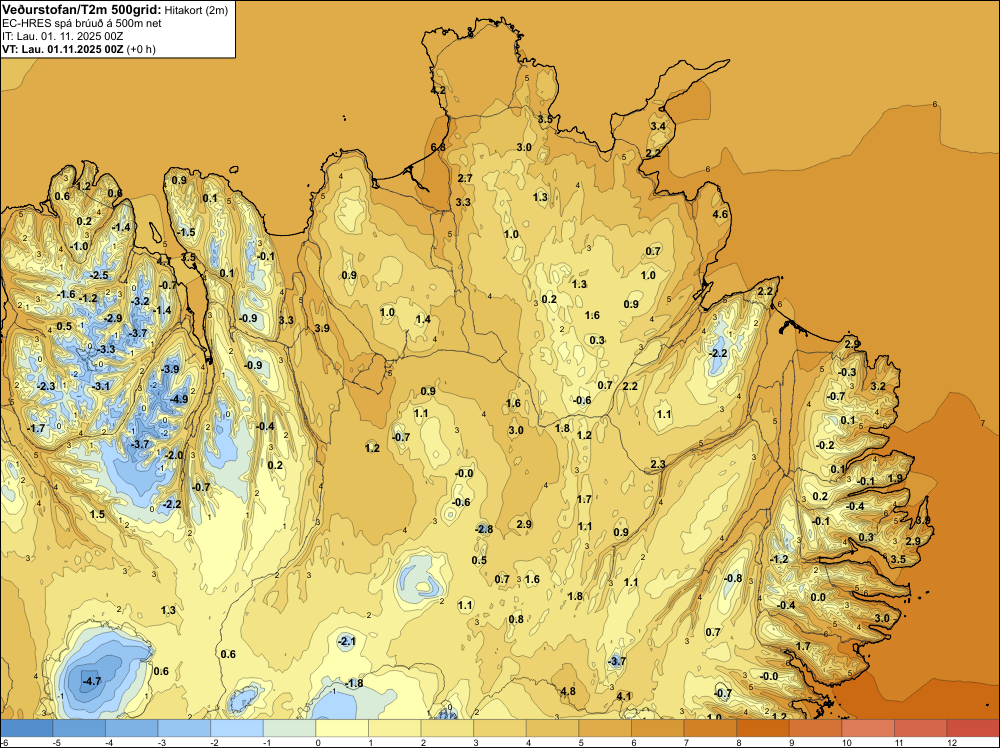1000x748 pixels.
Task: Select the -3.9 temperature label
Action: click(x=170, y=369)
